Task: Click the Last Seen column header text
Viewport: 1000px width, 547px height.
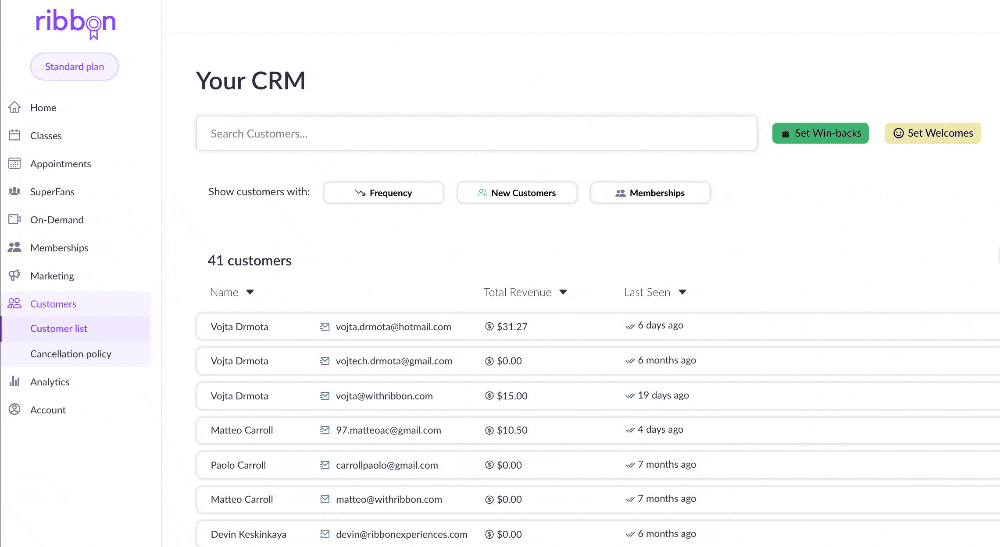Action: 647,292
